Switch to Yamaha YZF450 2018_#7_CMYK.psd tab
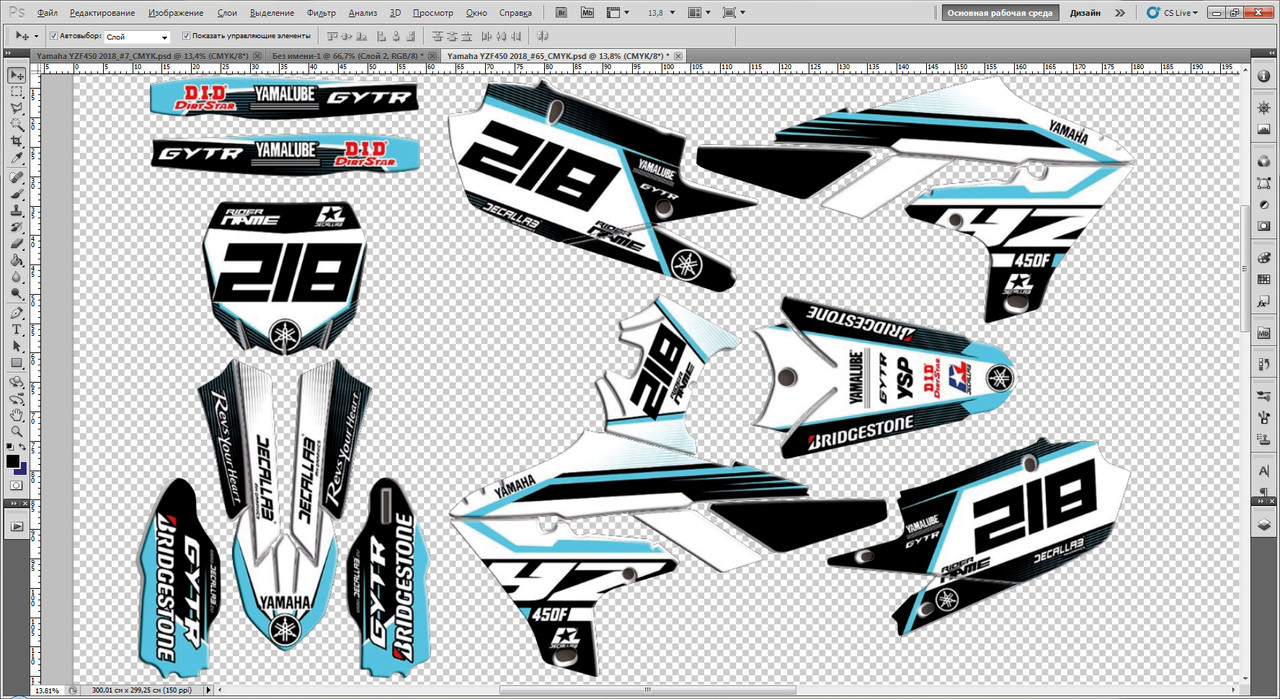Viewport: 1280px width, 699px height. pos(142,55)
